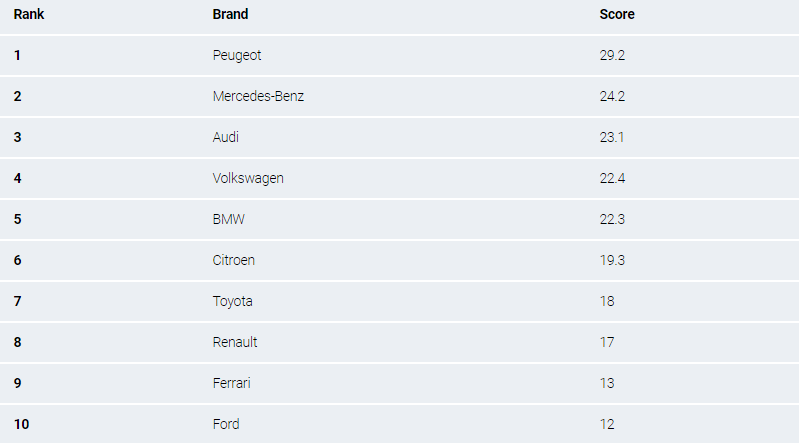Click the Citroen brand name
Viewport: 799px width, 443px height.
pyautogui.click(x=234, y=260)
